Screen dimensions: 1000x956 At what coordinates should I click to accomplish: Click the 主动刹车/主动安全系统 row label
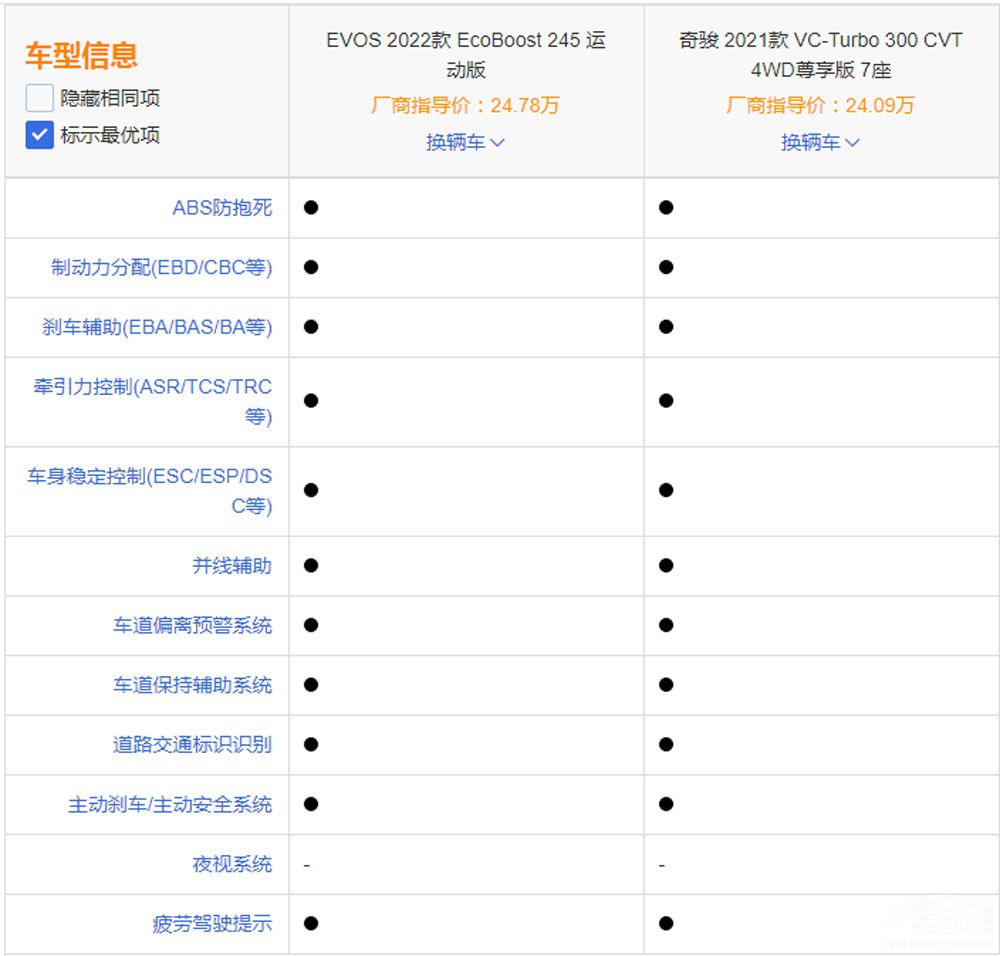click(170, 805)
